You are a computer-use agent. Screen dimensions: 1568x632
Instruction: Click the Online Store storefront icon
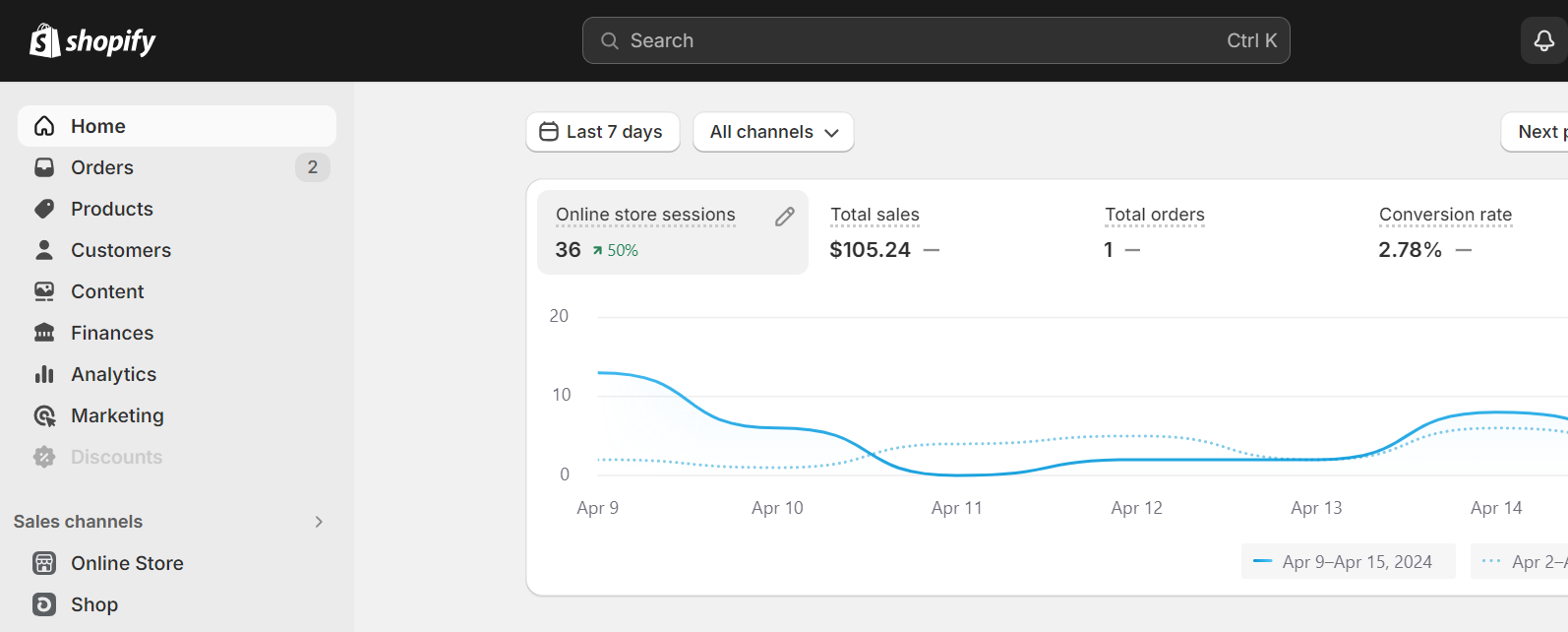(44, 563)
